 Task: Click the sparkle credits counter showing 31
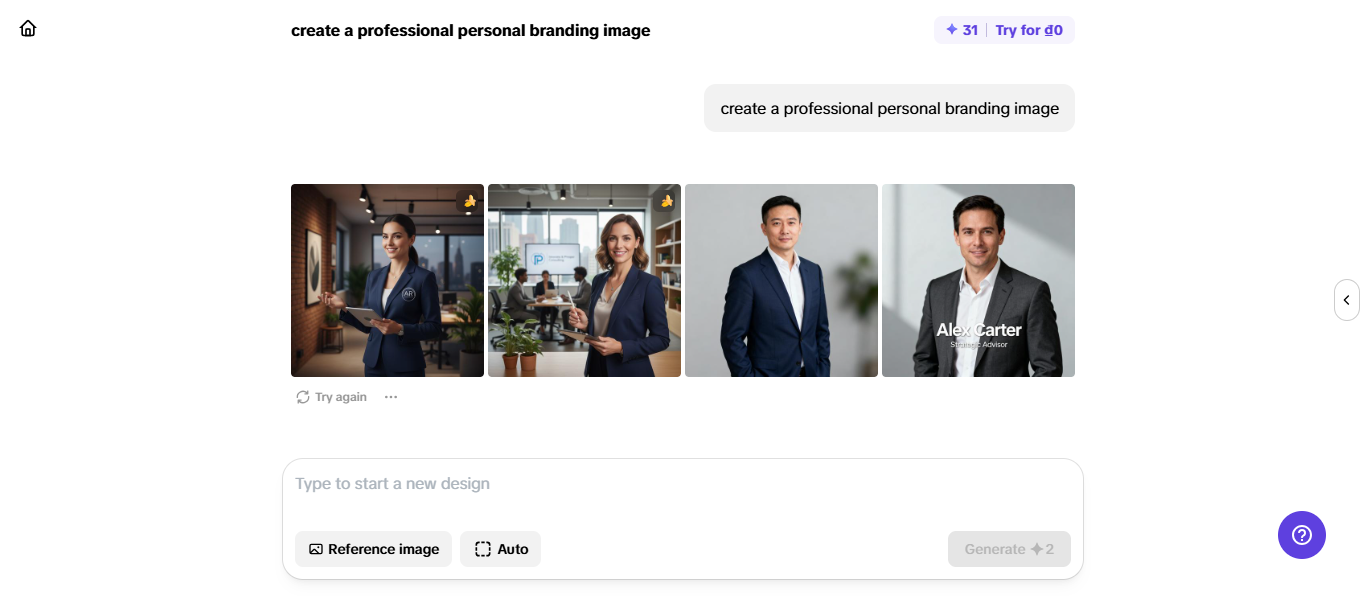pos(962,30)
